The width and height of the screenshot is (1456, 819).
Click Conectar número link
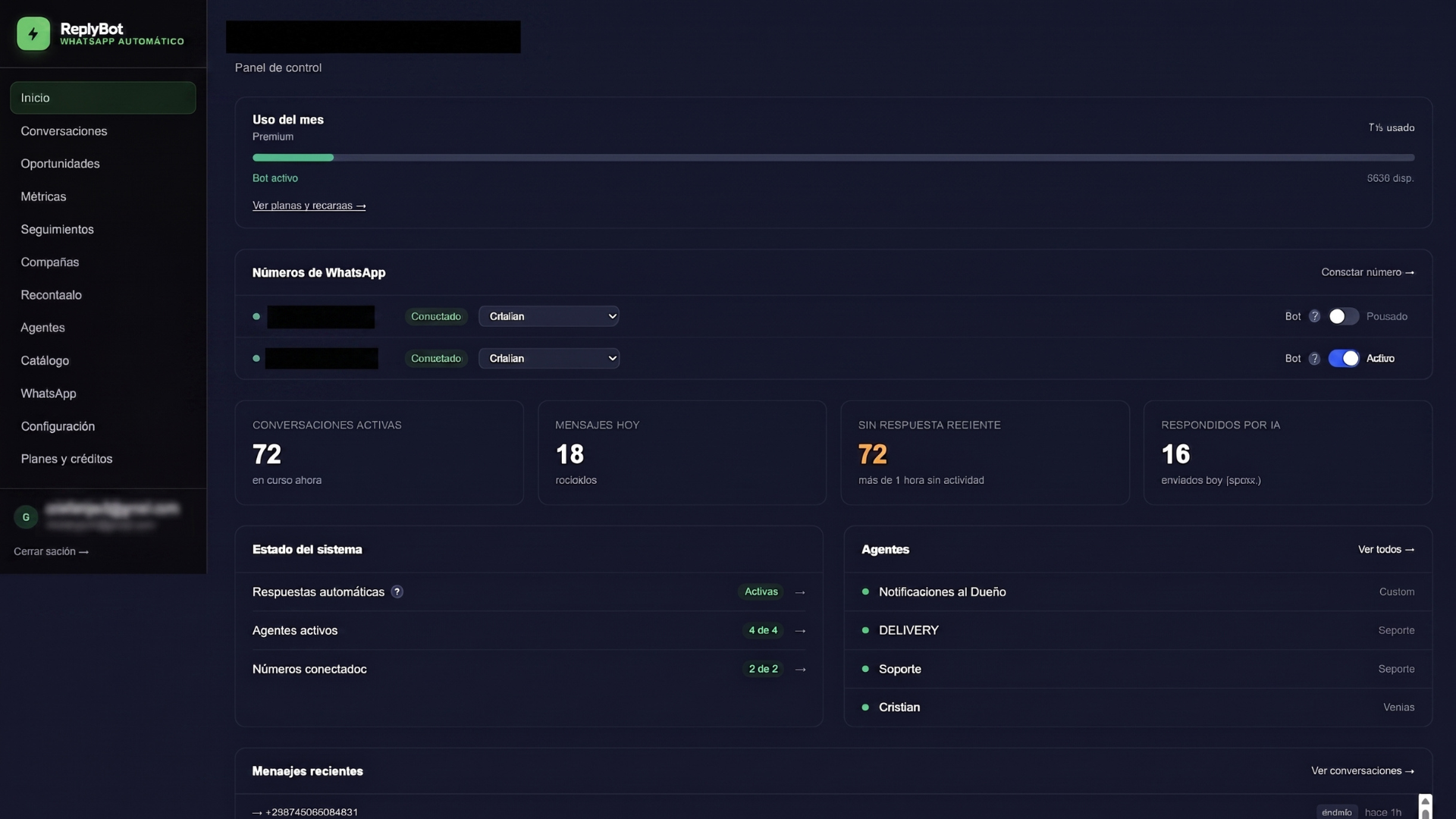click(1367, 272)
